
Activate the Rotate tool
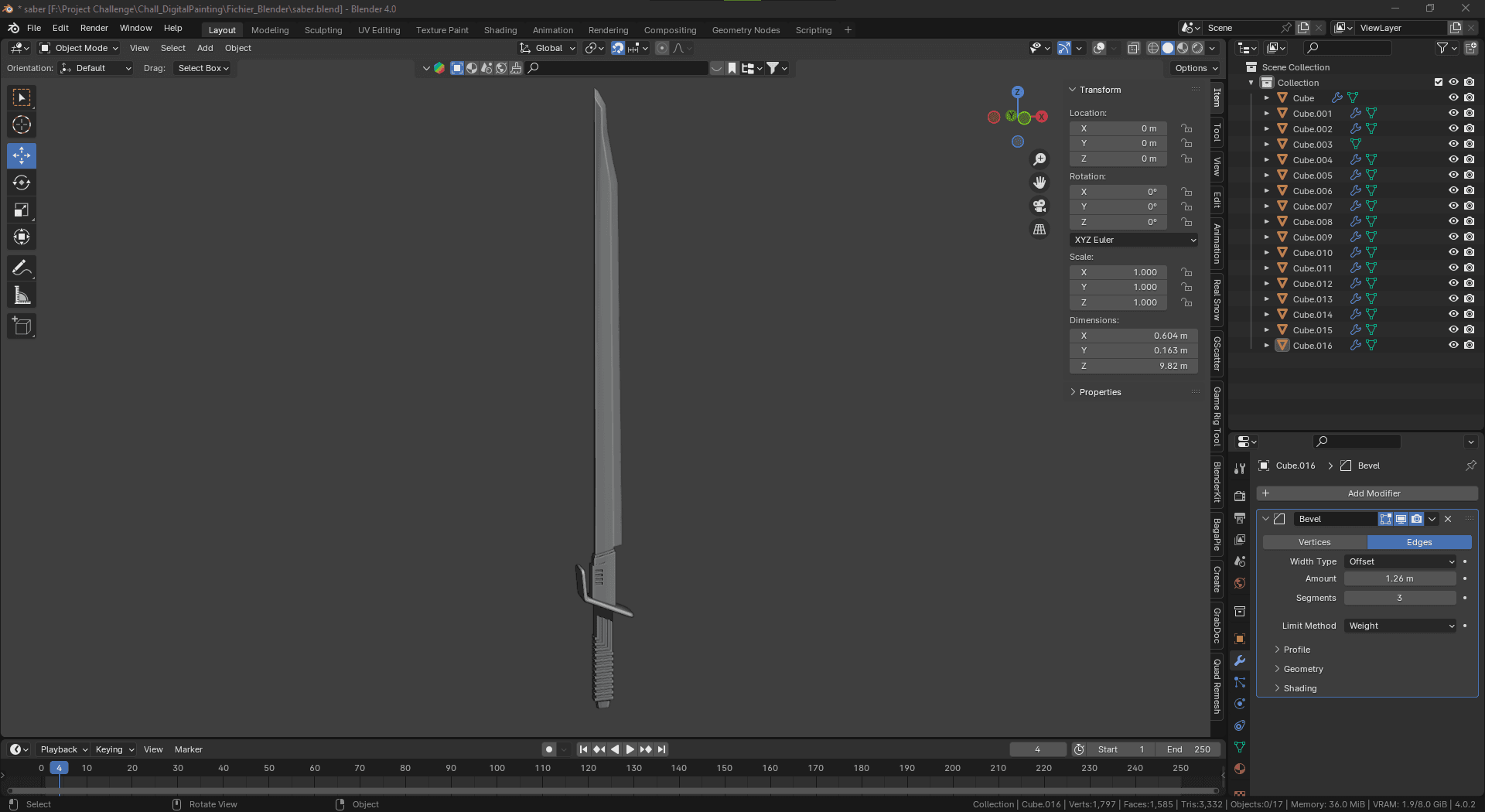click(22, 183)
